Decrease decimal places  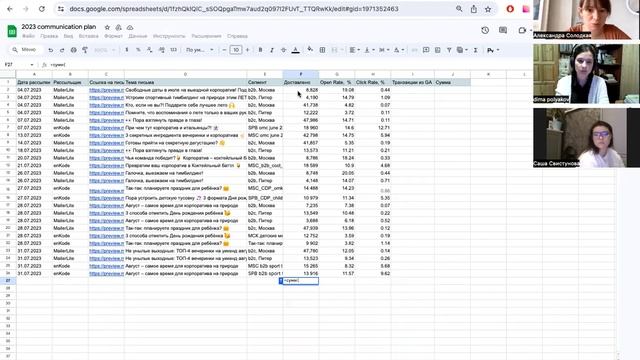(150, 50)
